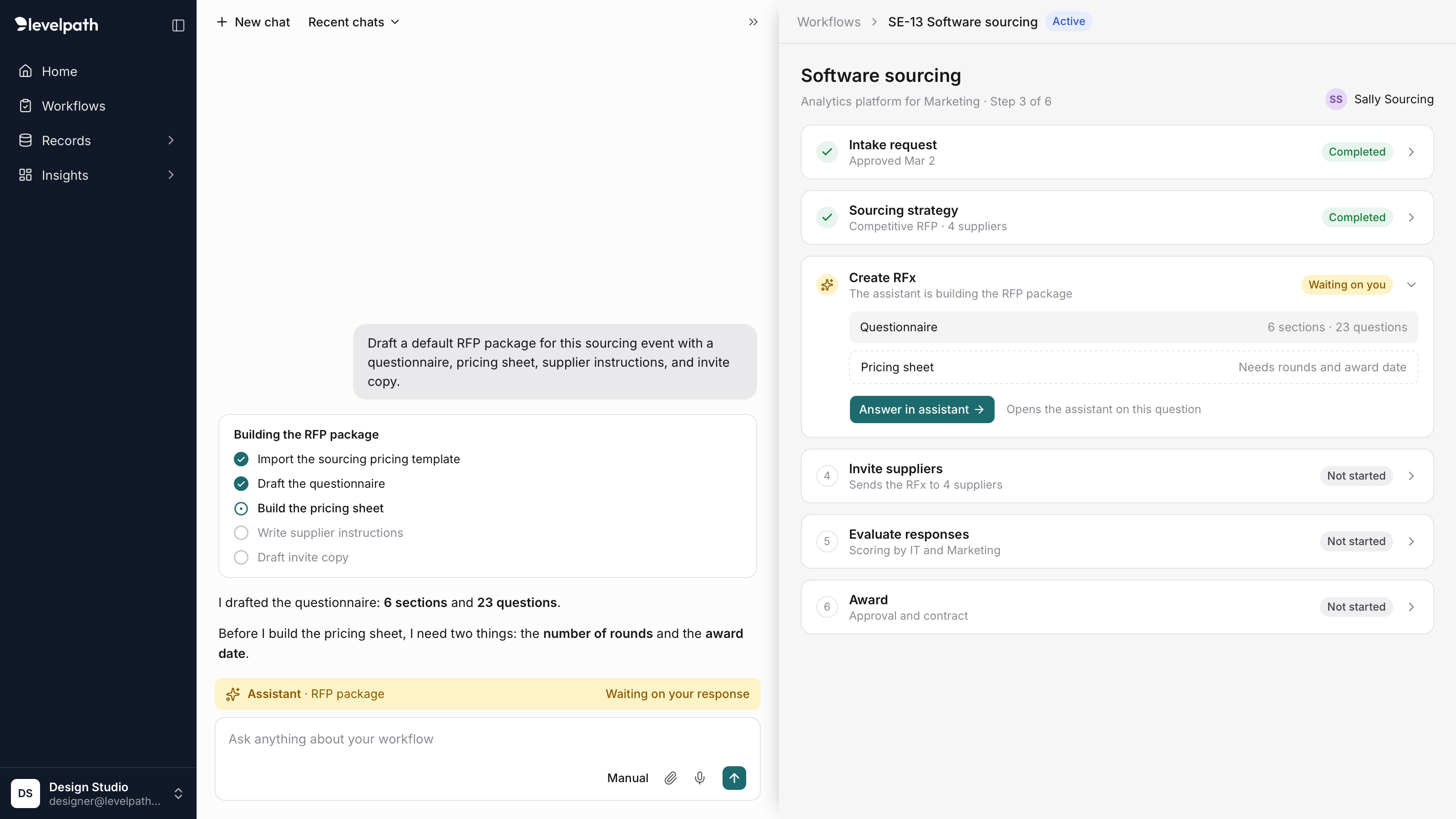Start a New chat
This screenshot has width=1456, height=819.
(253, 22)
